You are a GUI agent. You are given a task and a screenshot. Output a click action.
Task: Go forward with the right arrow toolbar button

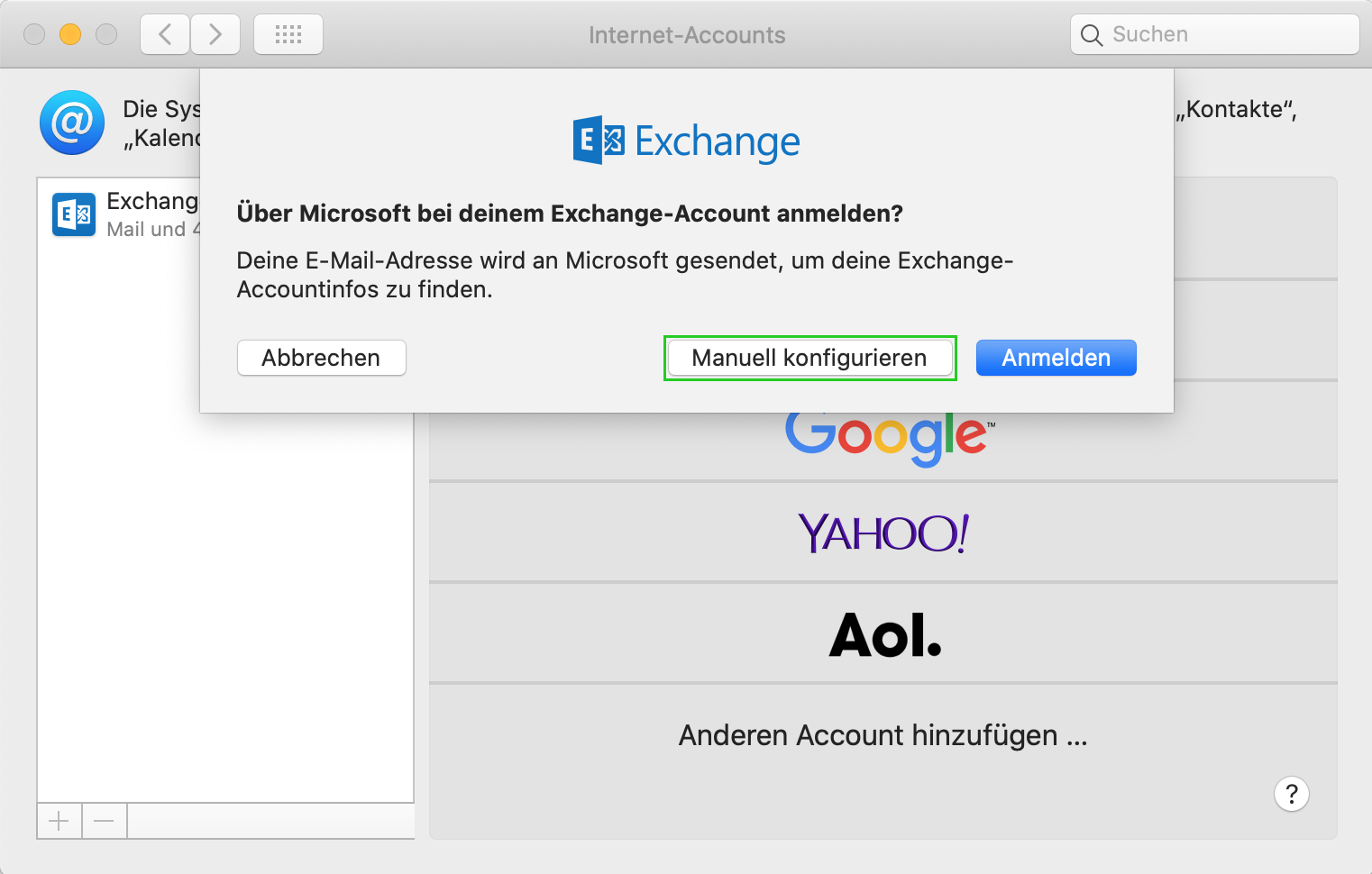pos(215,35)
